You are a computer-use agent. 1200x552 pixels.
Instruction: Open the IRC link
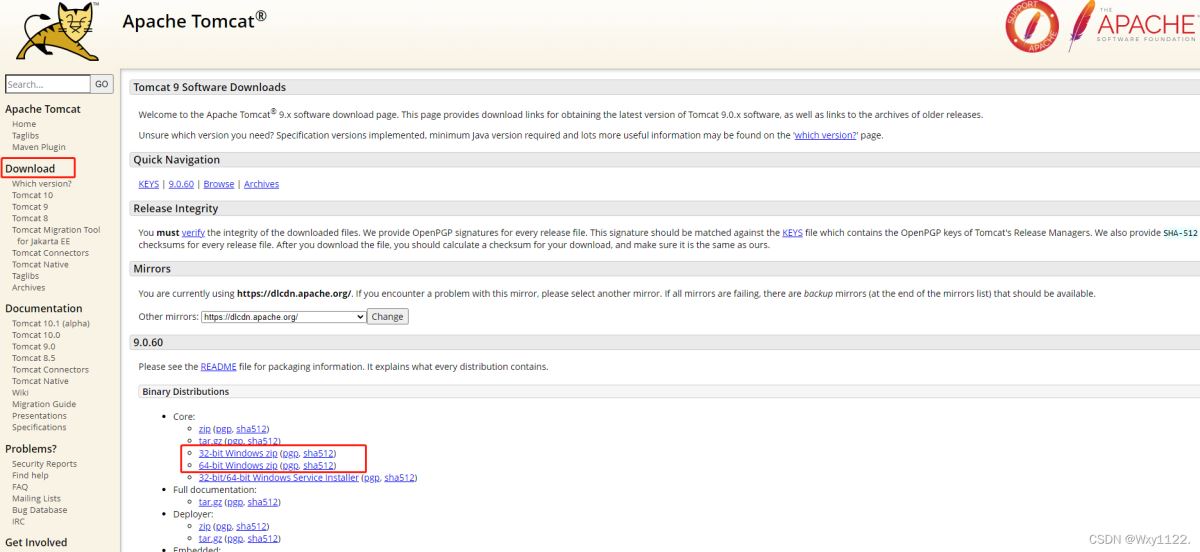18,521
